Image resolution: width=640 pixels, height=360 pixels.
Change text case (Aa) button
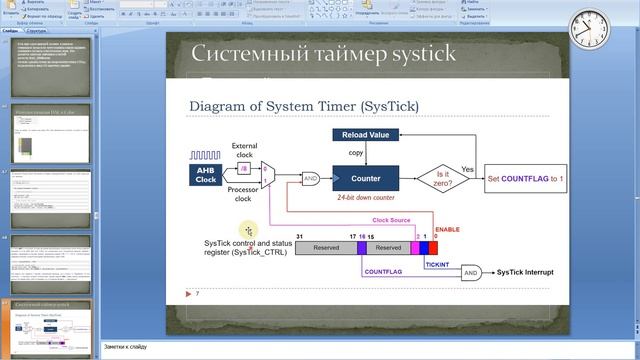click(173, 14)
